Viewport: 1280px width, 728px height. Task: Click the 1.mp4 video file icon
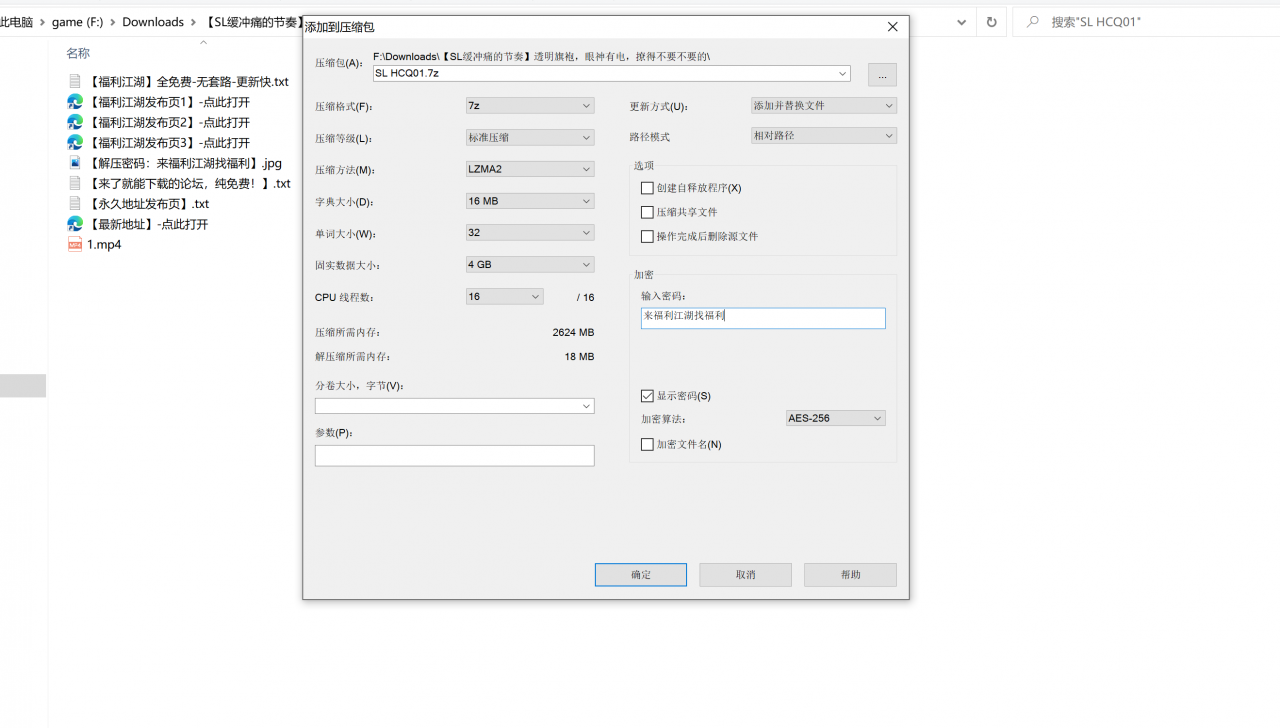[75, 245]
